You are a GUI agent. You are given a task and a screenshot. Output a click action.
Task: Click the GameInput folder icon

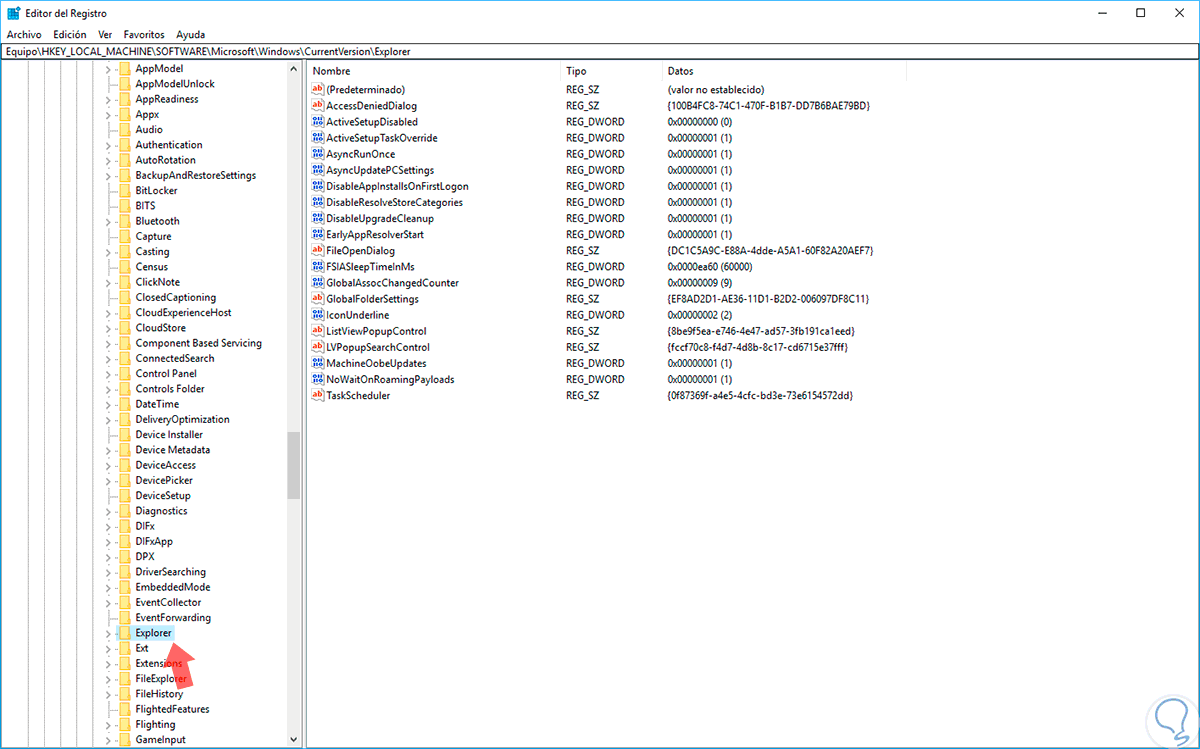point(124,740)
